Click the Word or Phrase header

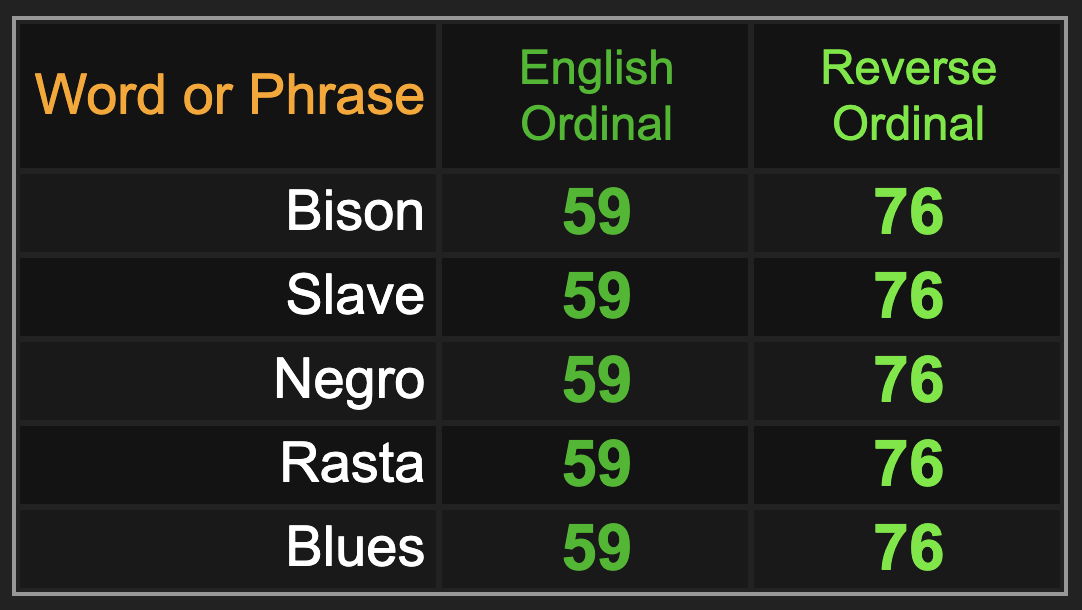click(229, 94)
